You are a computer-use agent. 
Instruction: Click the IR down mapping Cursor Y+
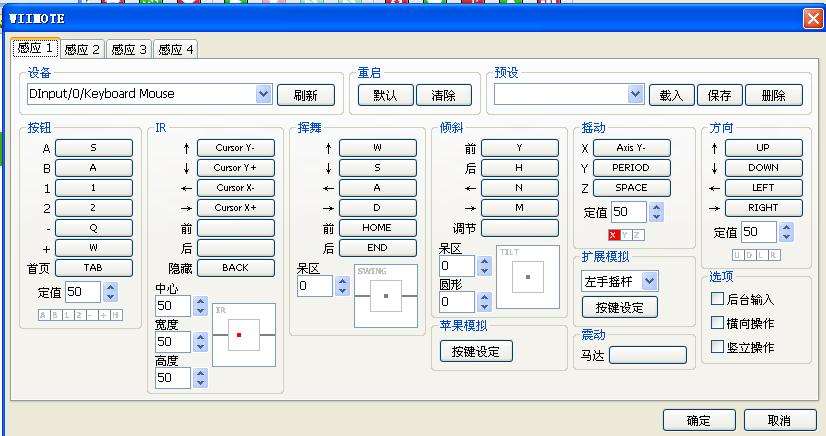point(235,168)
